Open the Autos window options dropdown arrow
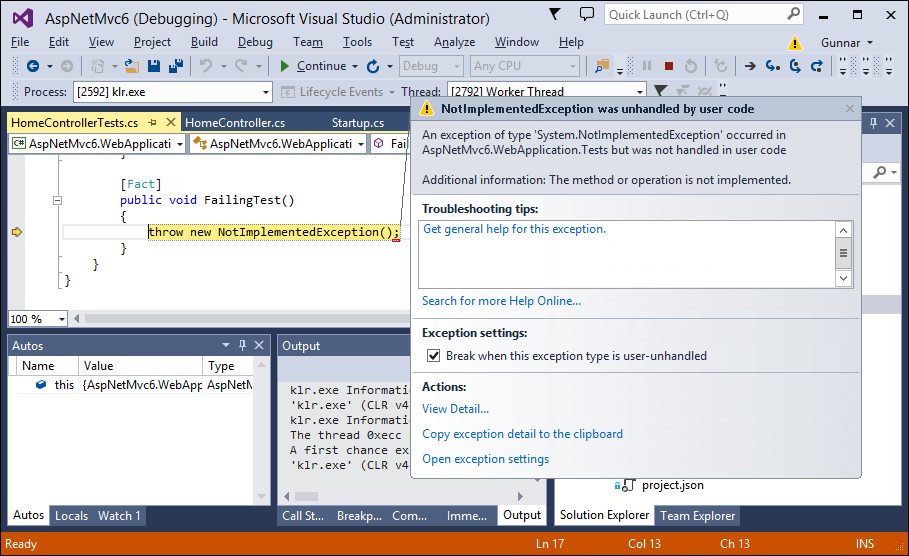909x556 pixels. (x=226, y=345)
